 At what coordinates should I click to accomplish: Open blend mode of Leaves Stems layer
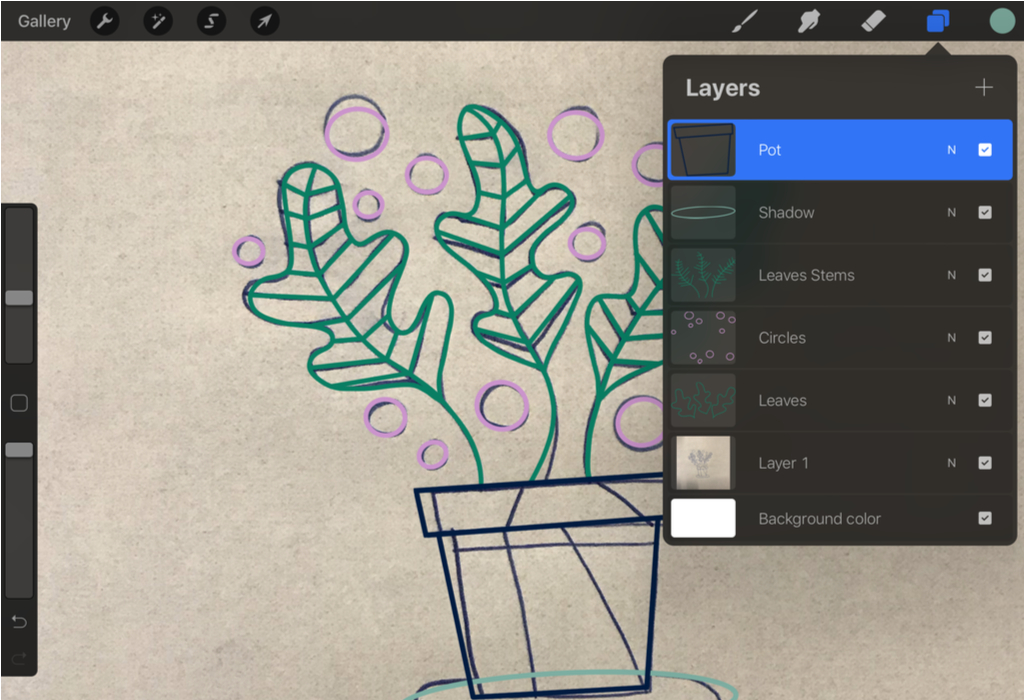pos(951,275)
